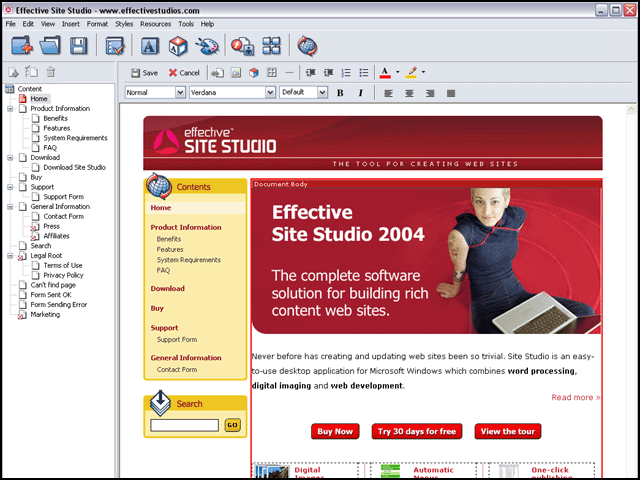Click the insert image icon
This screenshot has width=640, height=480.
[x=236, y=73]
